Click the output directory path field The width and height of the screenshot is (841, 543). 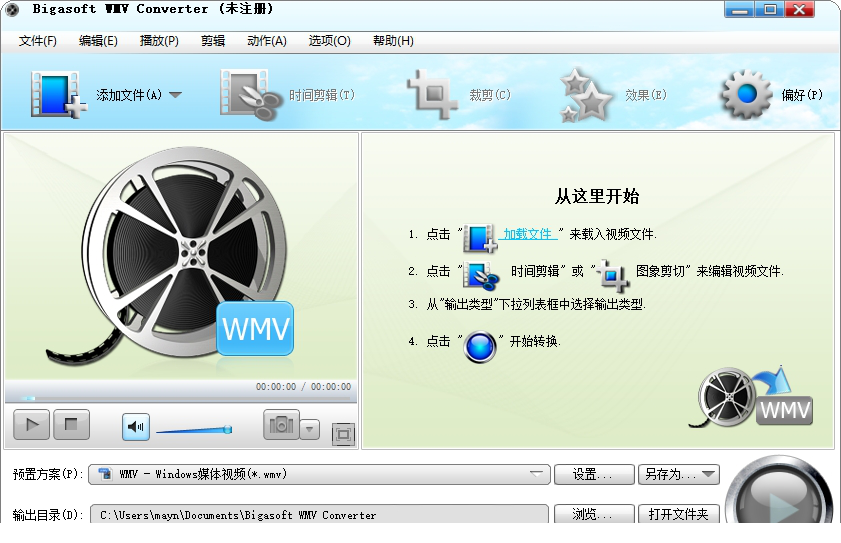click(x=319, y=515)
